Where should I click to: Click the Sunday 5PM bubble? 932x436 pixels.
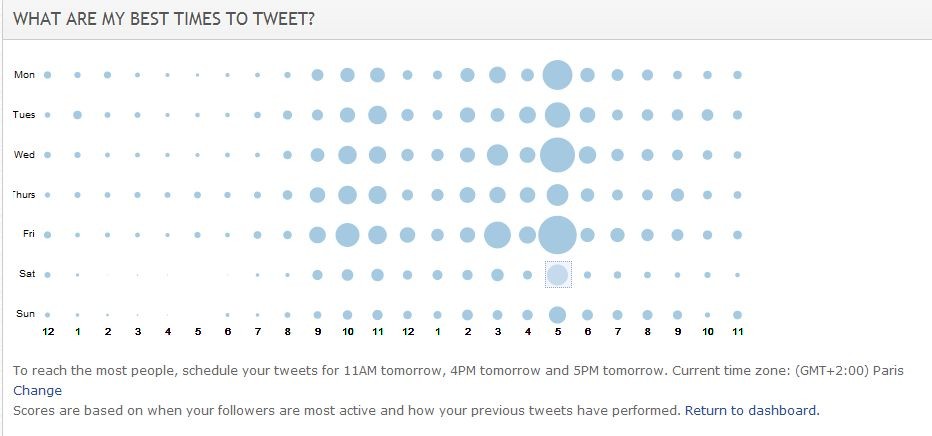pos(558,315)
